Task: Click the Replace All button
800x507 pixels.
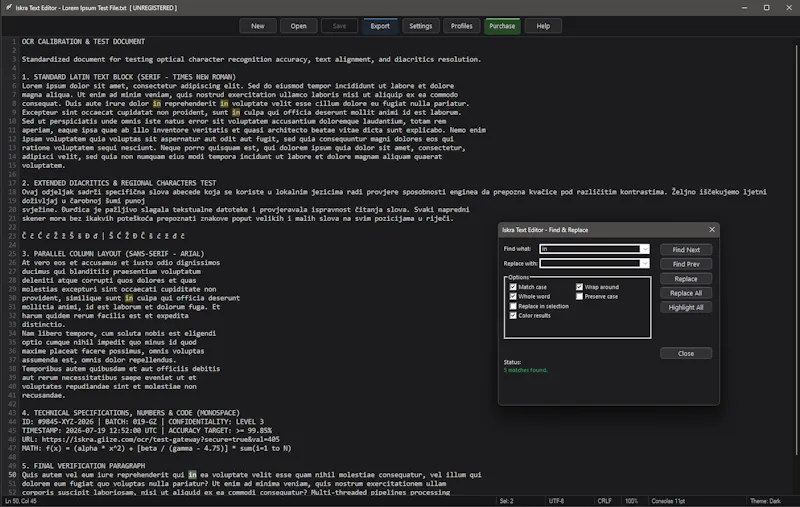Action: click(x=686, y=293)
